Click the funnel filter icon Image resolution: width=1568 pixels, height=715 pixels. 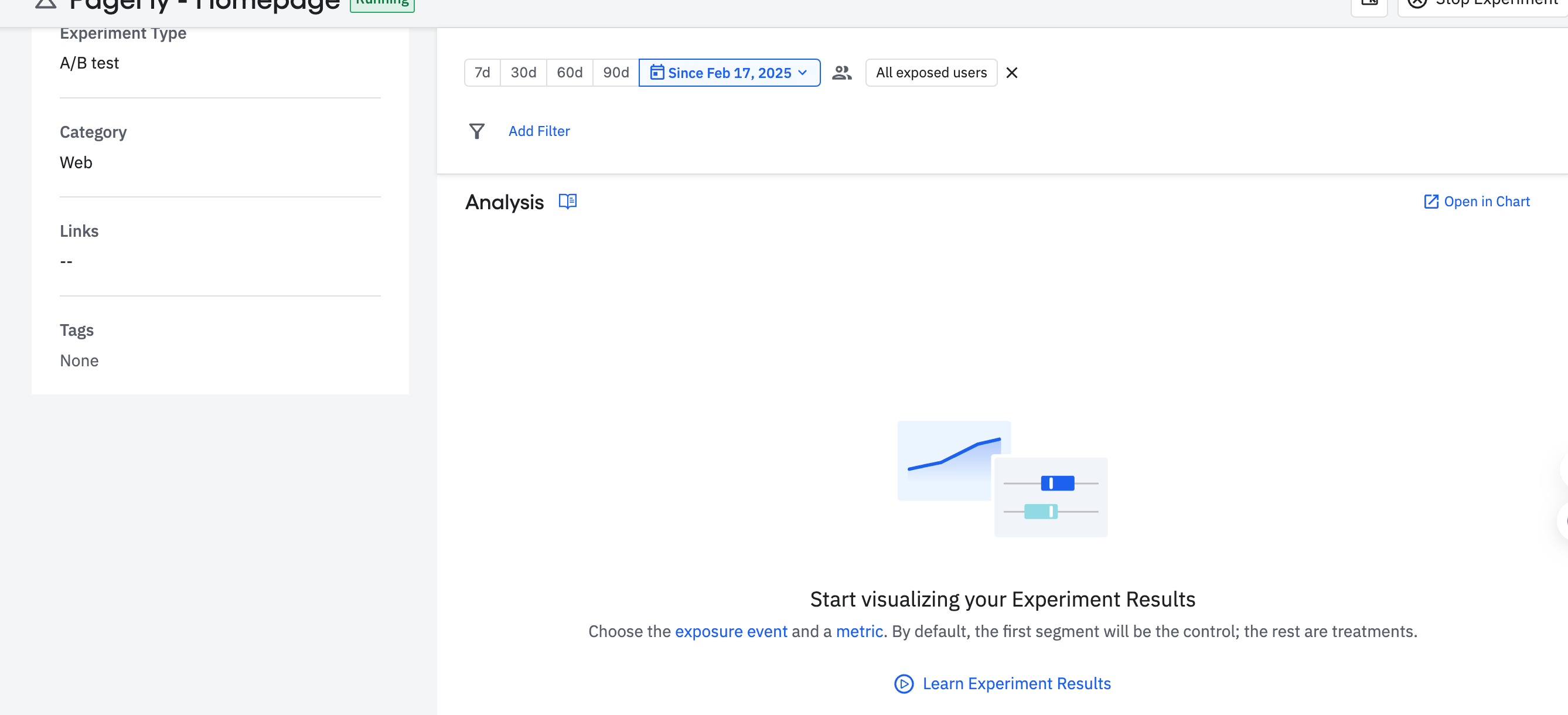pos(476,131)
